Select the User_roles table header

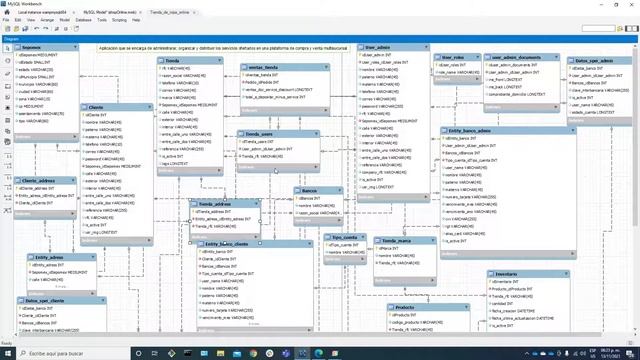(x=458, y=57)
